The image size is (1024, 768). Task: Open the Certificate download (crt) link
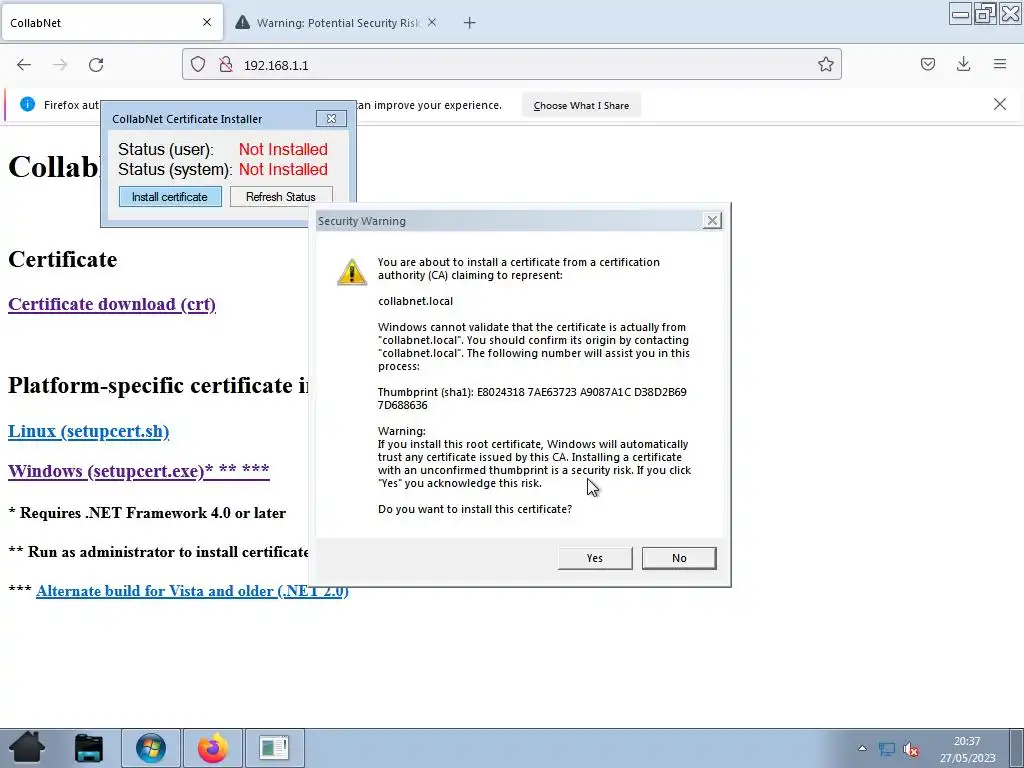pyautogui.click(x=112, y=304)
